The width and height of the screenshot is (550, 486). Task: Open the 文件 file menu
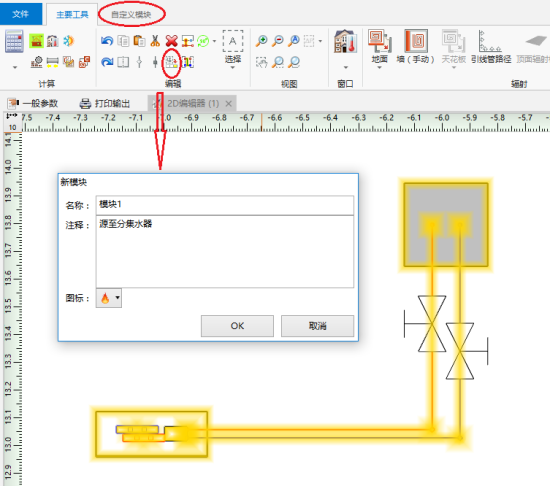pyautogui.click(x=21, y=14)
